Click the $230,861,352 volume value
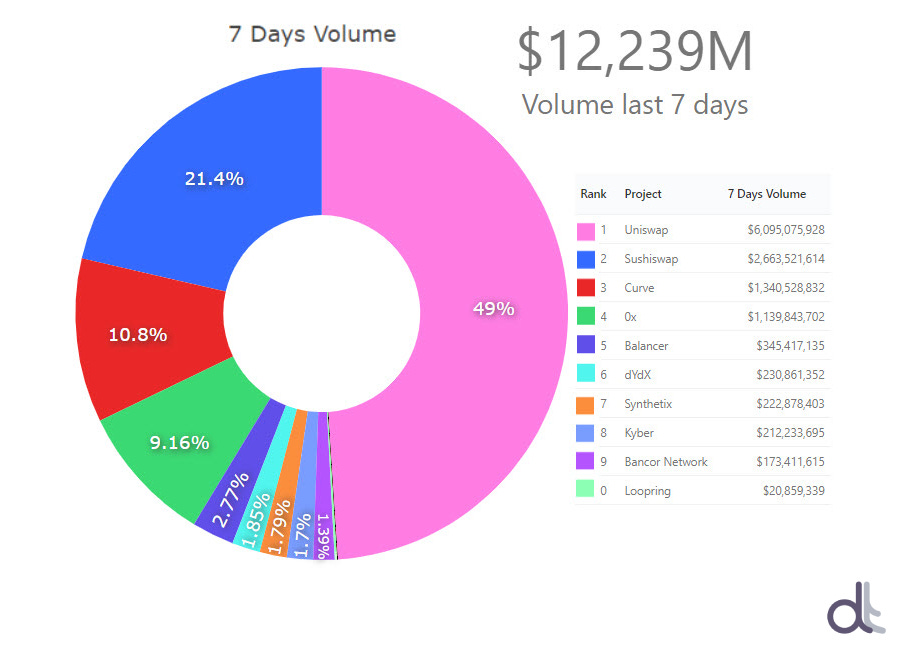This screenshot has width=900, height=650. coord(790,375)
